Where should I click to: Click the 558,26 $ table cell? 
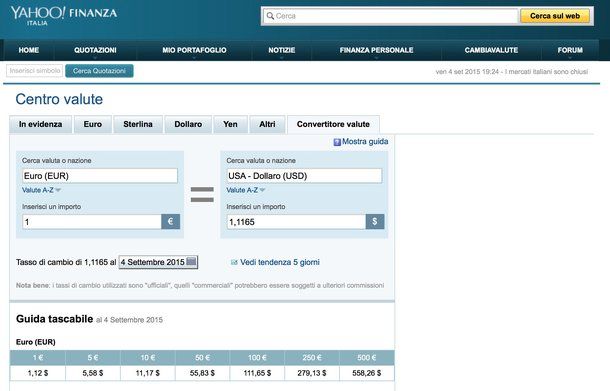[x=367, y=373]
